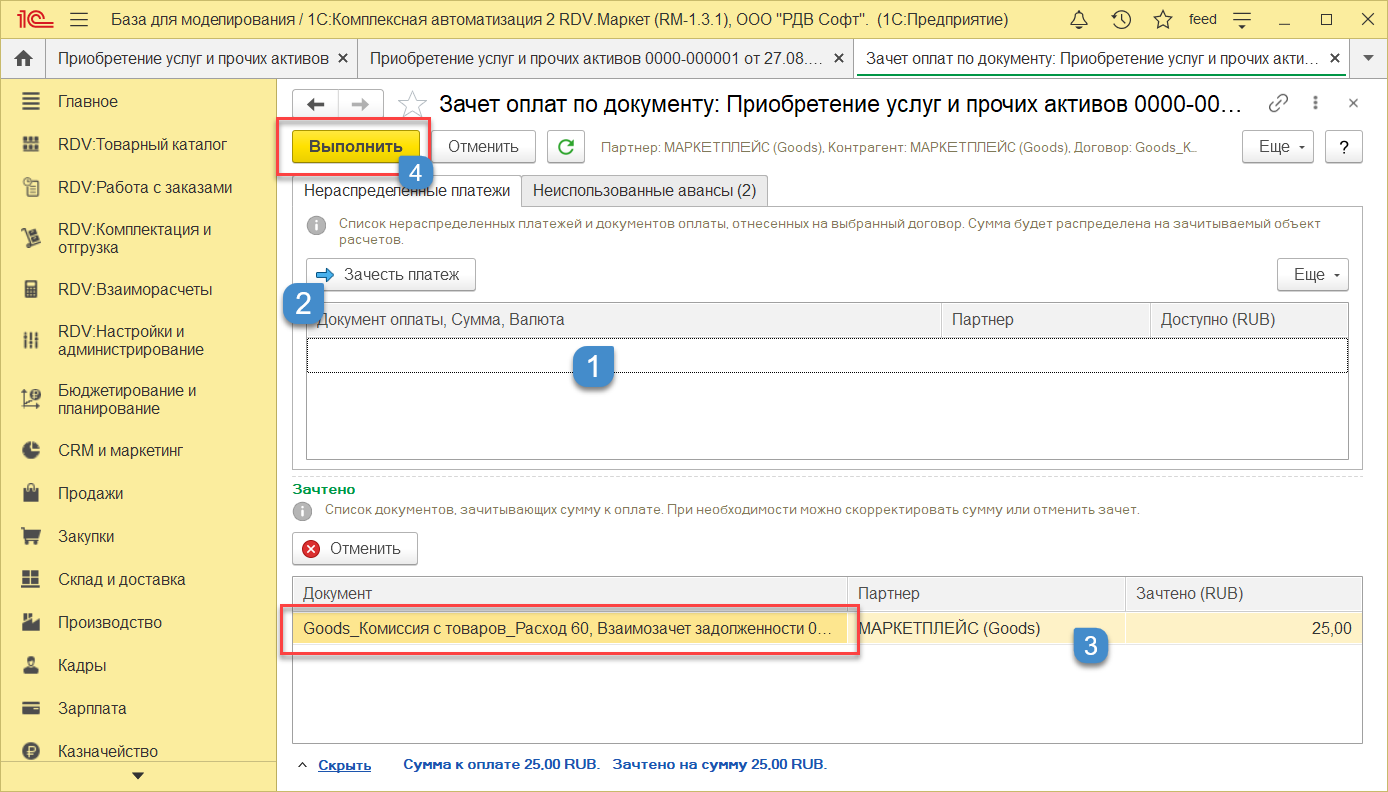Open the question mark help button
This screenshot has width=1388, height=792.
click(x=1344, y=147)
